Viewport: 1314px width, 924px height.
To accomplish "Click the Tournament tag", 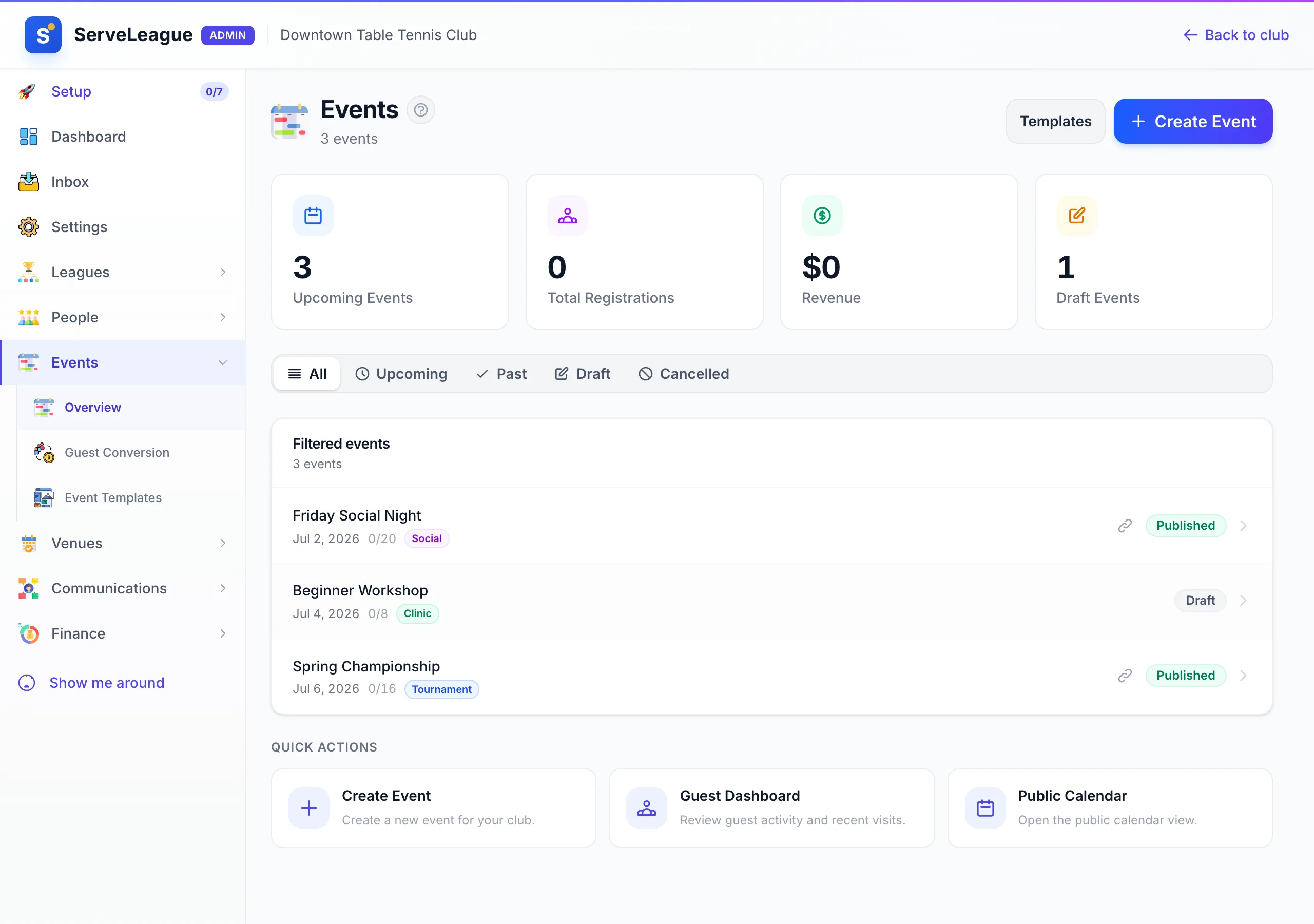I will pyautogui.click(x=442, y=689).
